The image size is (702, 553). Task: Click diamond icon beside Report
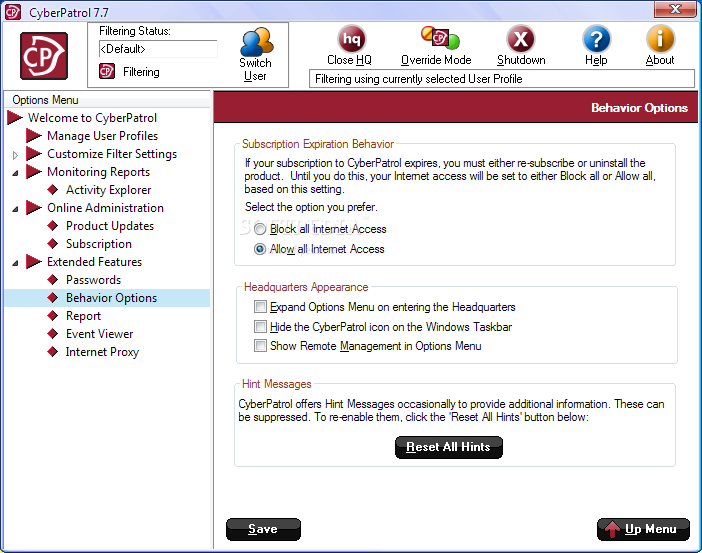click(x=53, y=316)
